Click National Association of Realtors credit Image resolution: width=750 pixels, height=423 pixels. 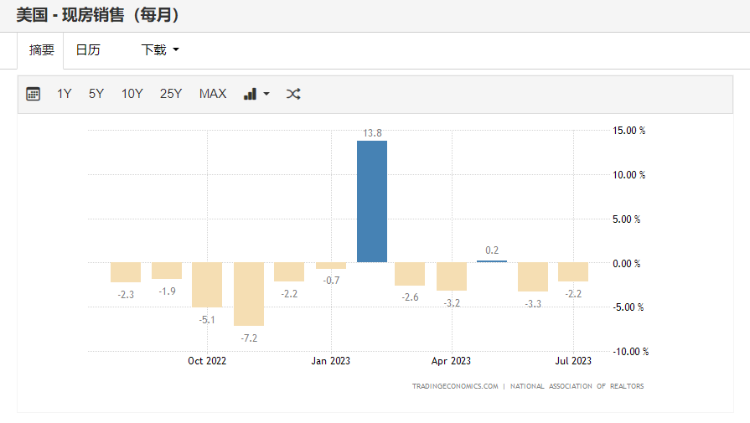coord(577,385)
